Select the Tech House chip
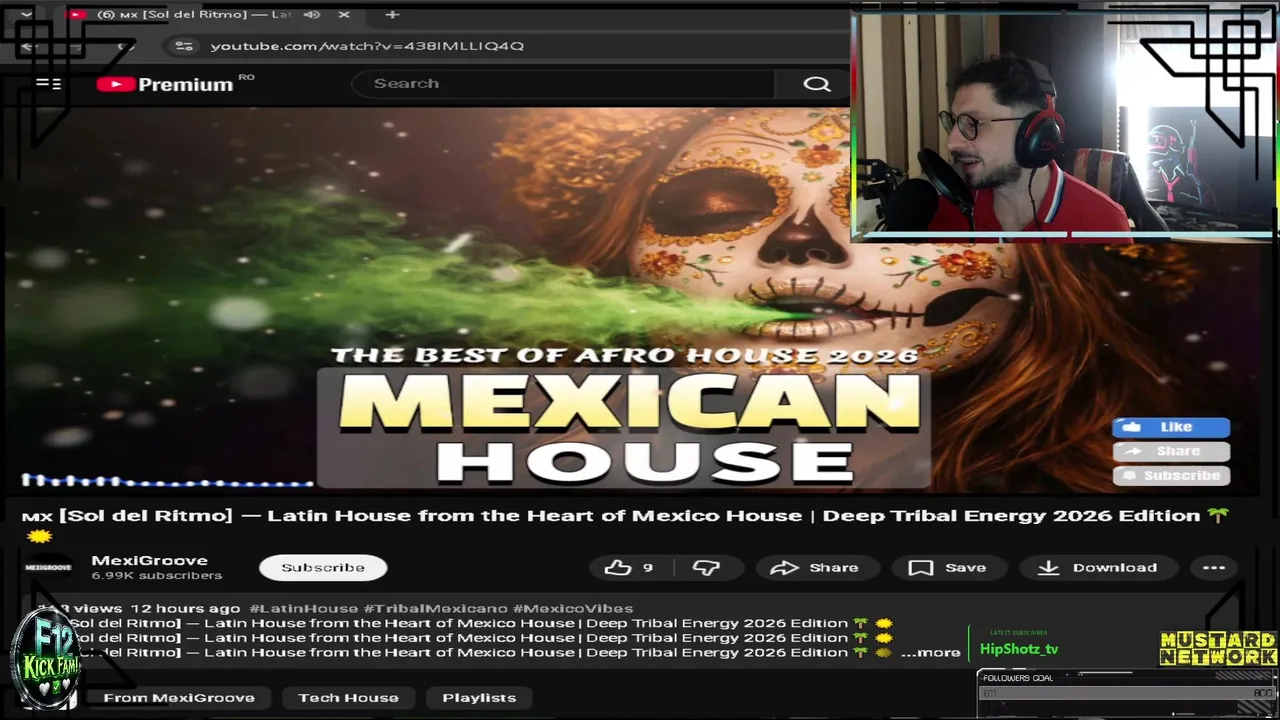The height and width of the screenshot is (720, 1280). coord(348,698)
